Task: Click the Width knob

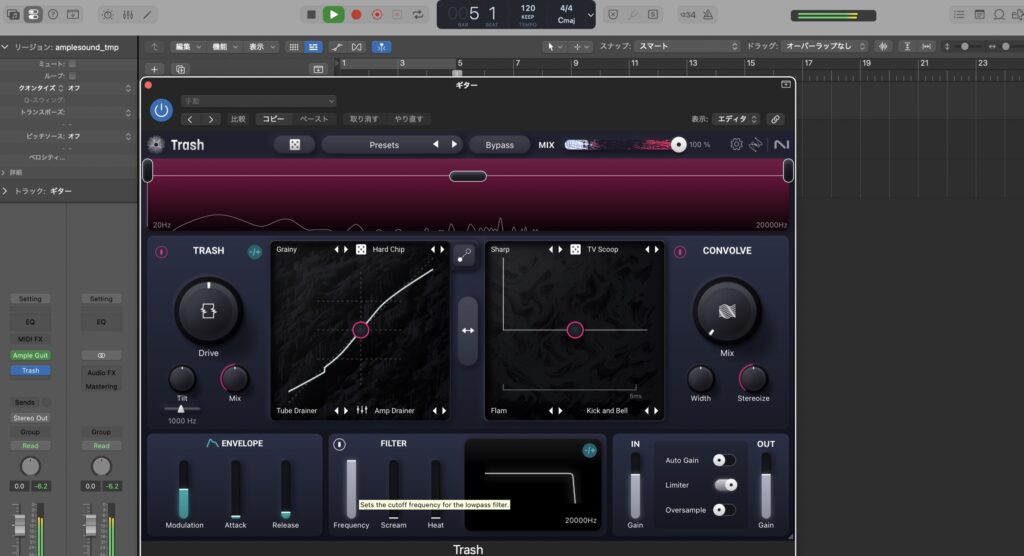Action: coord(700,379)
